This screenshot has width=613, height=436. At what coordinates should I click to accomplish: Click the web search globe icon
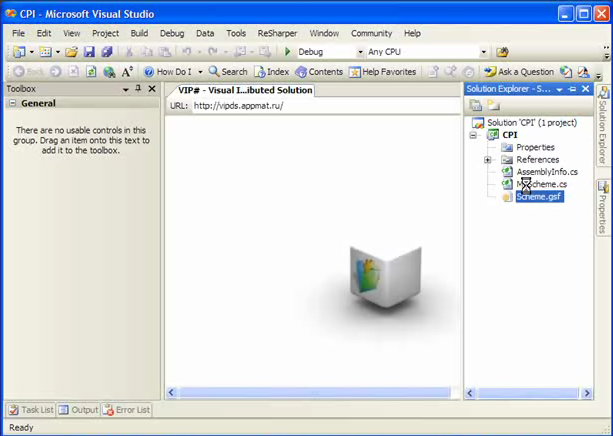109,72
